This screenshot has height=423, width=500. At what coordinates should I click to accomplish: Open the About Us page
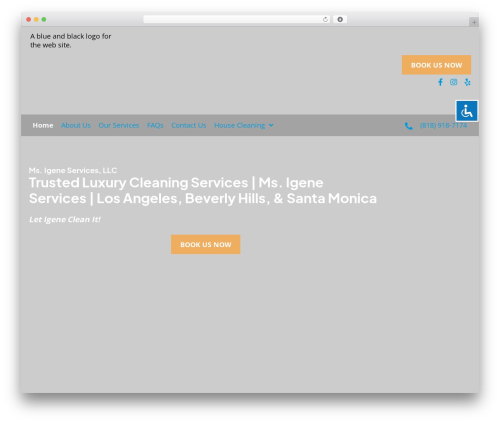76,125
